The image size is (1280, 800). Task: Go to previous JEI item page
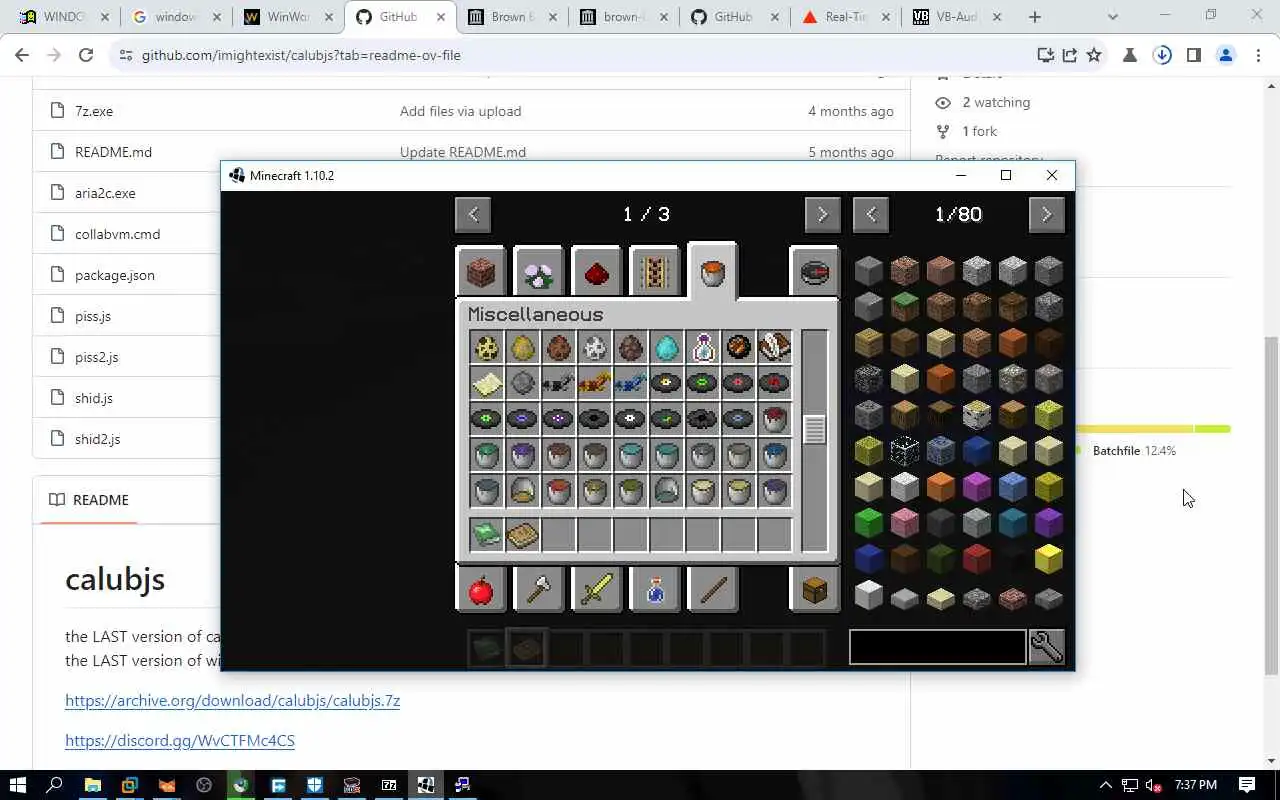coord(870,214)
